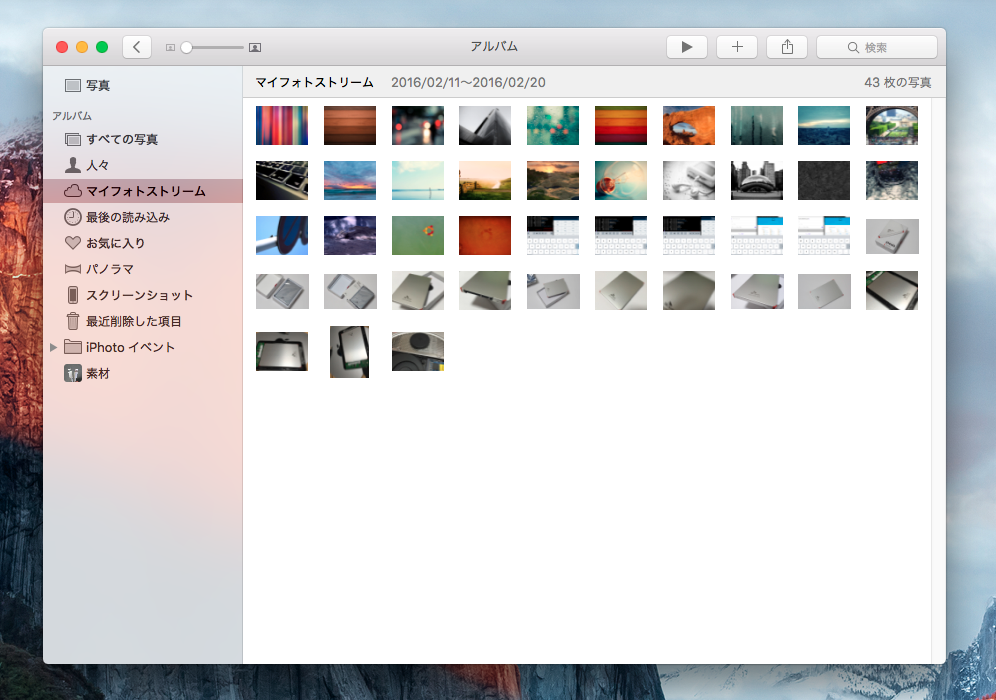Click the plus add-to-album button
Image resolution: width=996 pixels, height=700 pixels.
click(x=737, y=47)
